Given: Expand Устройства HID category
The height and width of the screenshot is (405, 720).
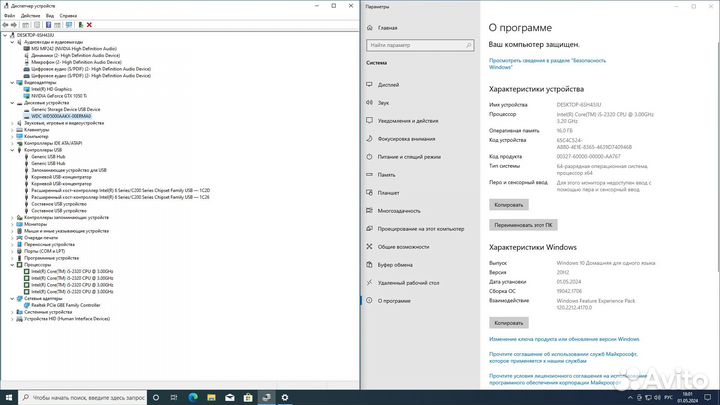Looking at the screenshot, I should point(12,319).
